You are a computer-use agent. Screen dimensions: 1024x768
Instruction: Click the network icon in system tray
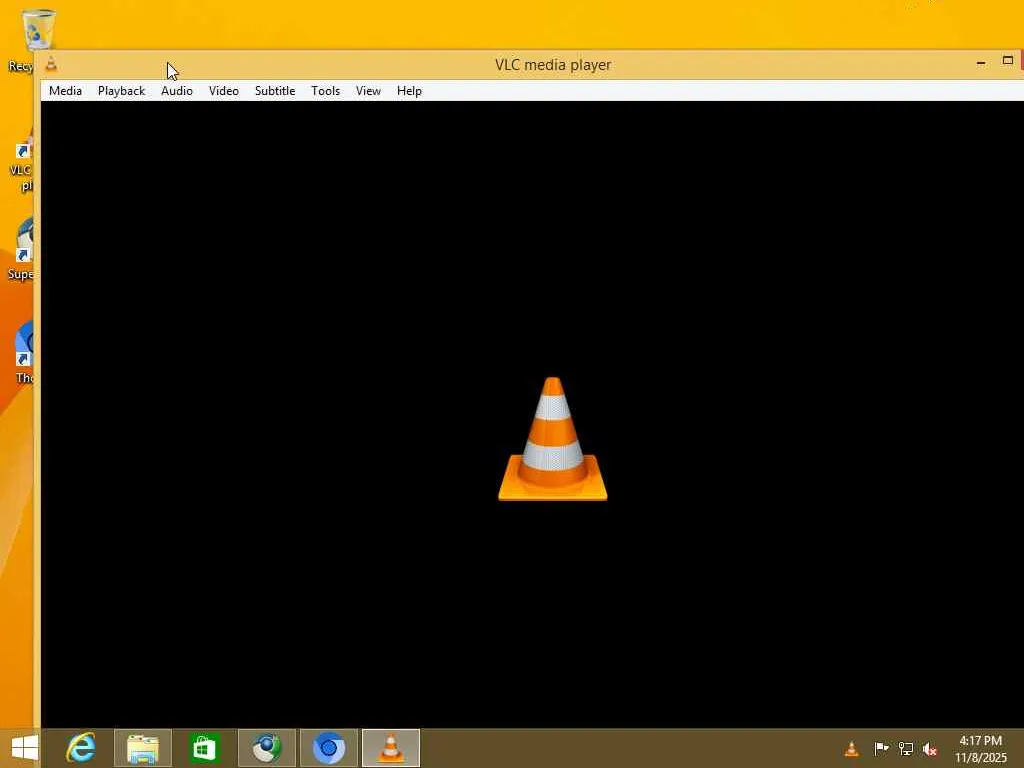[x=906, y=748]
